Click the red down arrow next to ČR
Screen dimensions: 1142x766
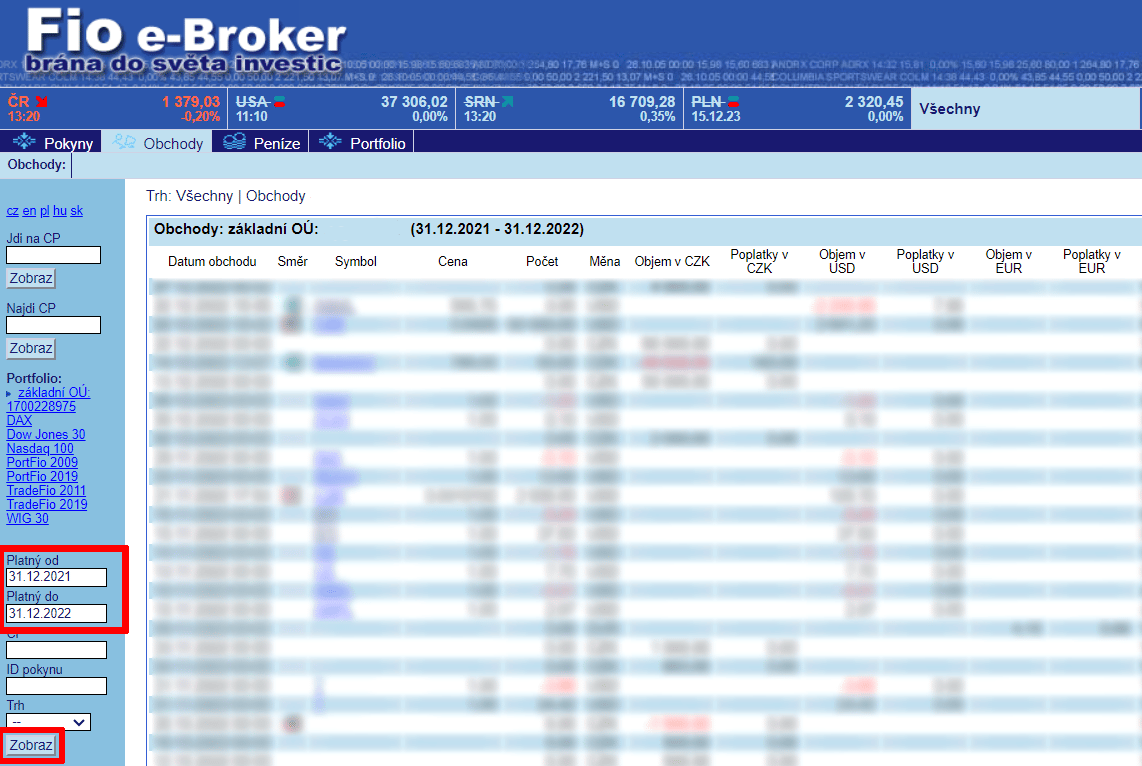(42, 101)
